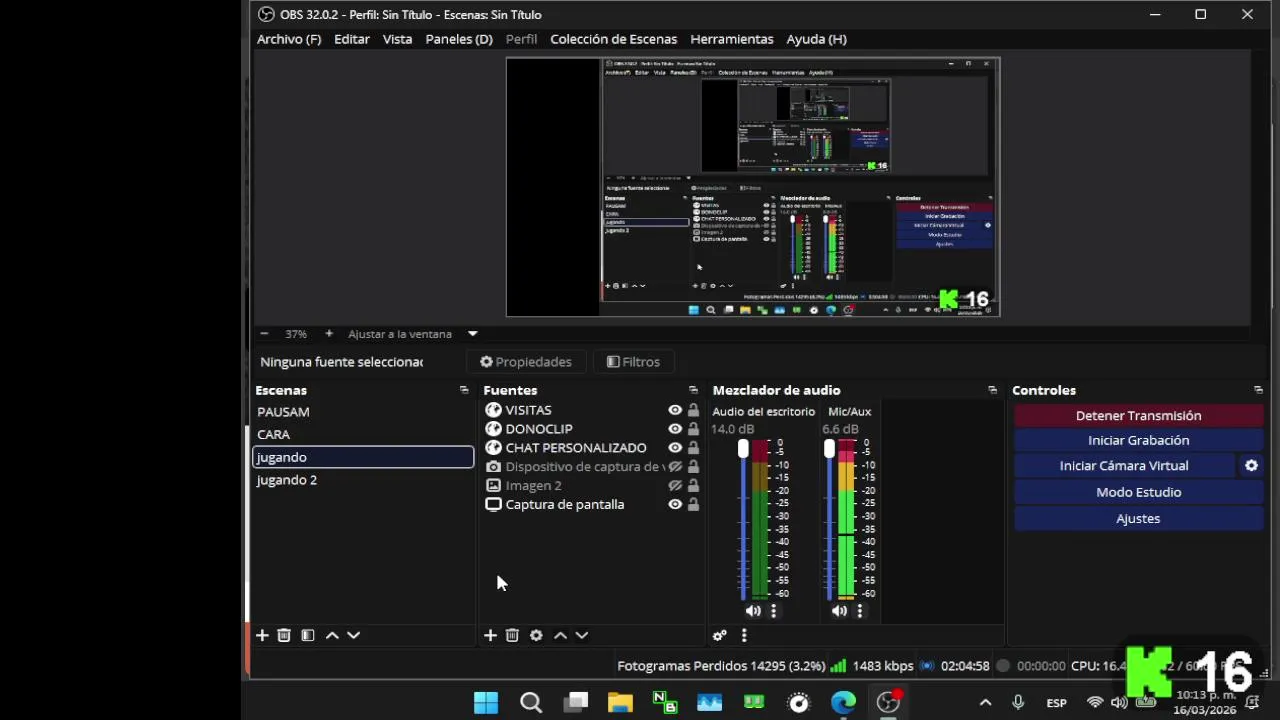
Task: Open Ajustes from Controles
Action: point(1138,518)
